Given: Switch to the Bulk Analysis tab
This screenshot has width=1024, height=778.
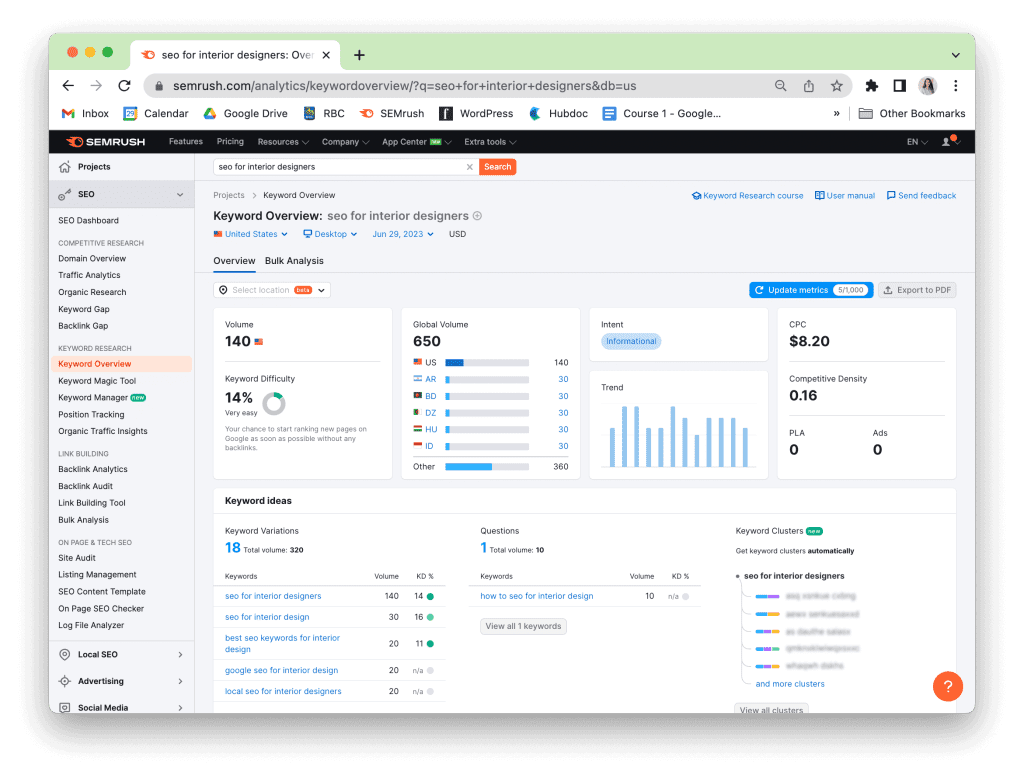Looking at the screenshot, I should 294,261.
